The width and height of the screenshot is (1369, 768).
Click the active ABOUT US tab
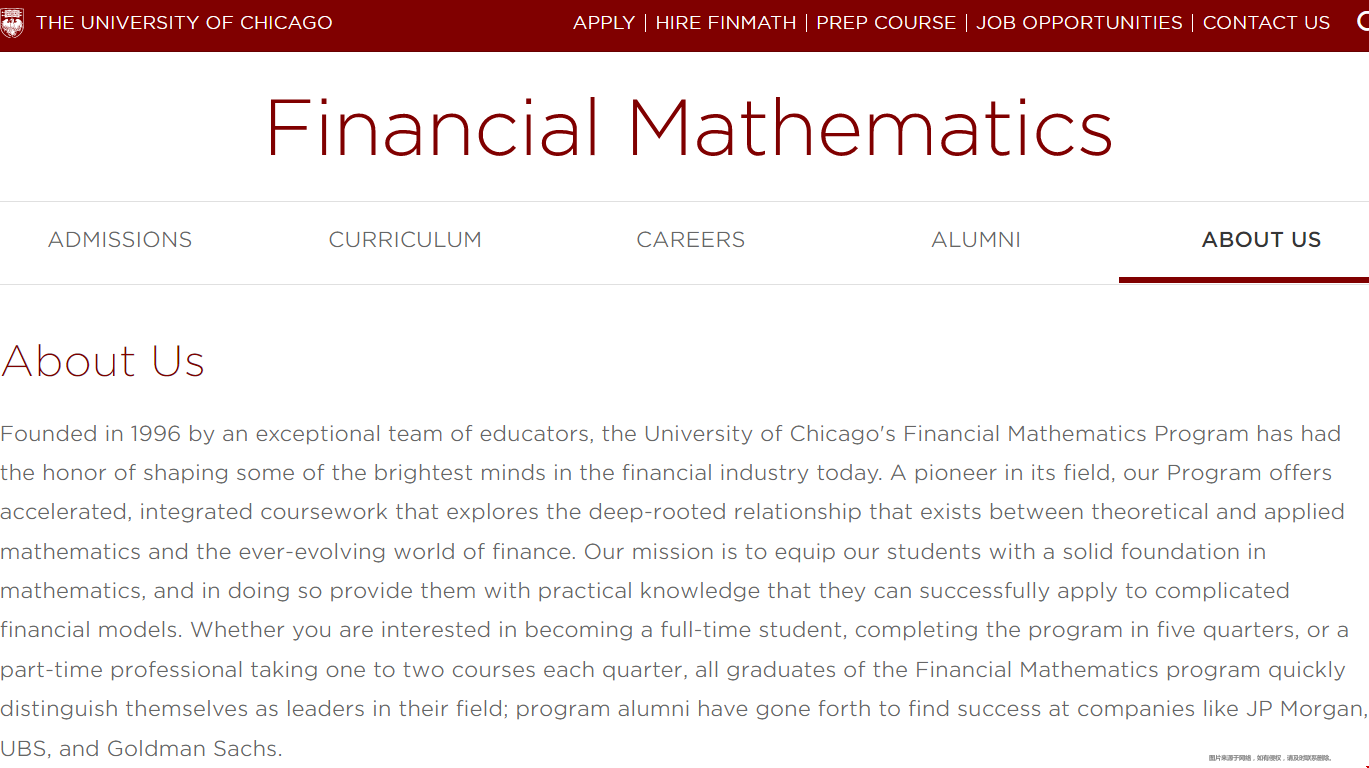(1261, 240)
